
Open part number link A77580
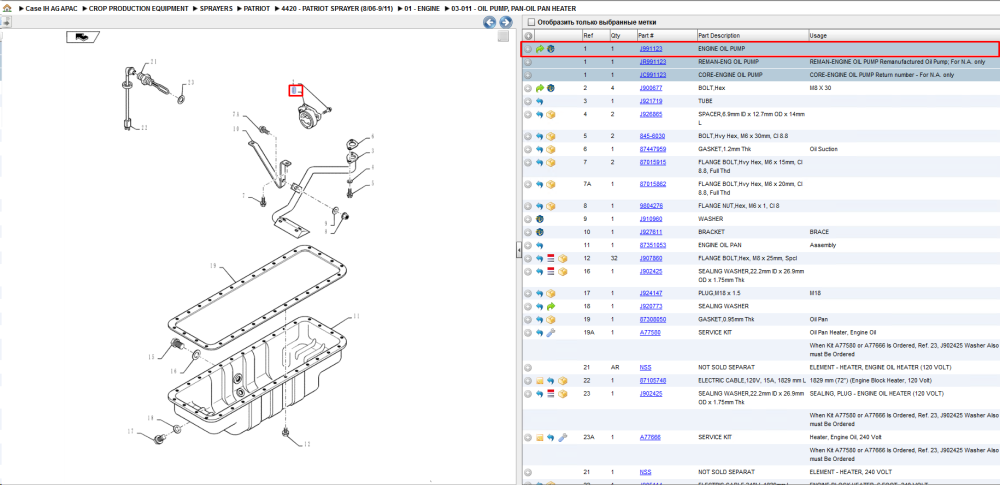[x=650, y=332]
